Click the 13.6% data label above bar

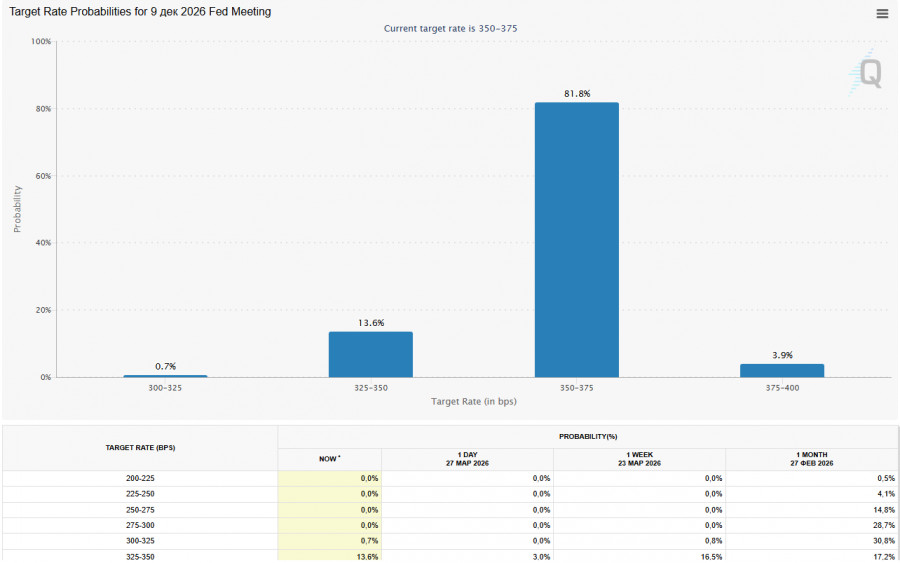click(x=371, y=323)
